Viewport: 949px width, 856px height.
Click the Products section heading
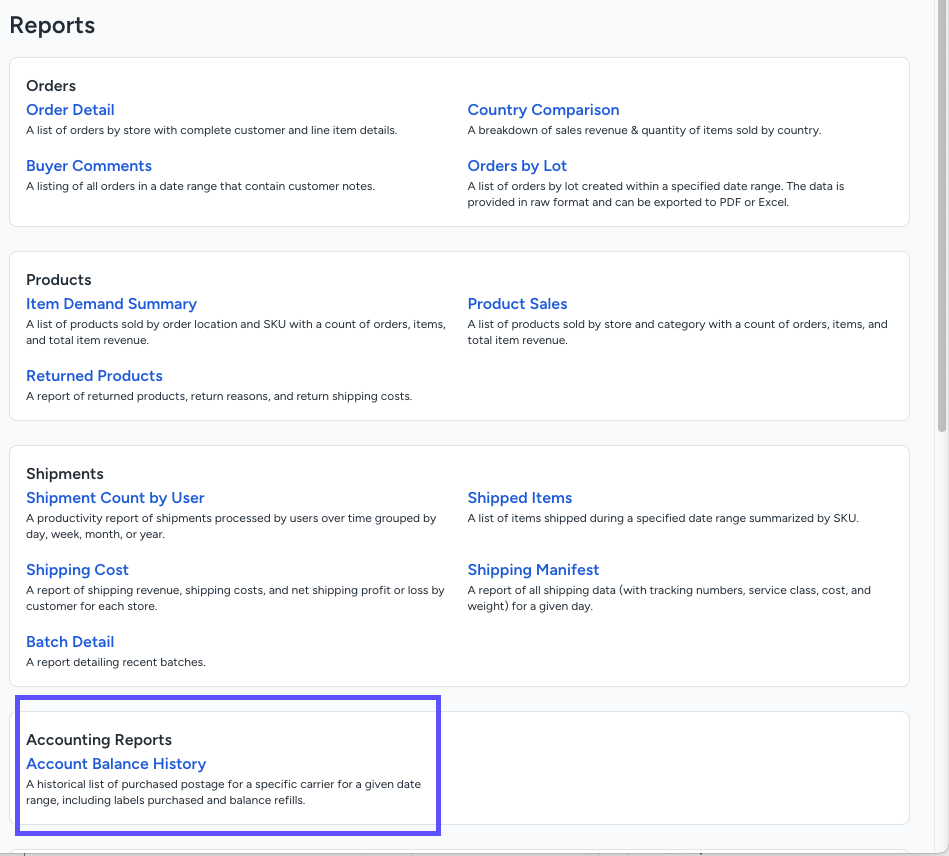(59, 280)
